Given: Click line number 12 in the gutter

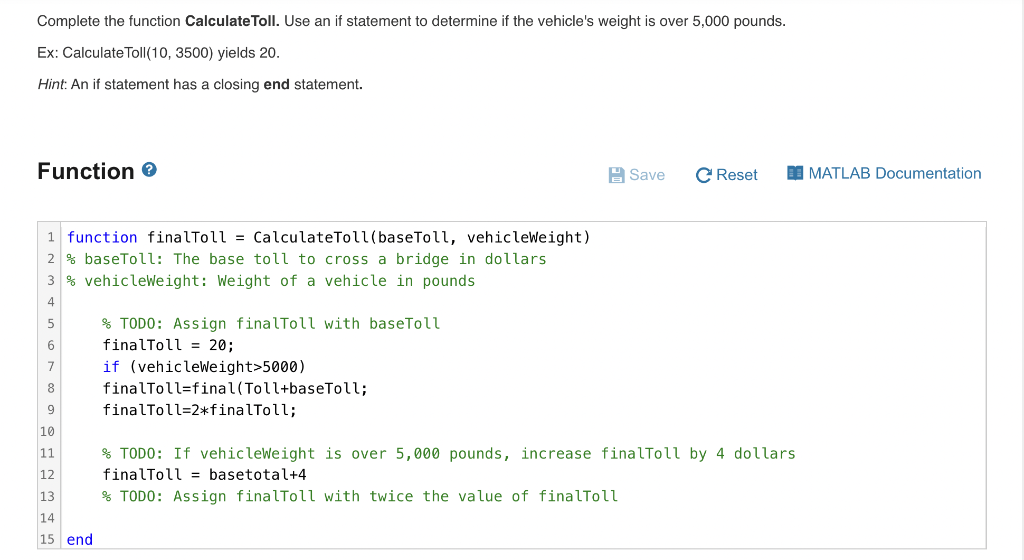Looking at the screenshot, I should (x=47, y=474).
